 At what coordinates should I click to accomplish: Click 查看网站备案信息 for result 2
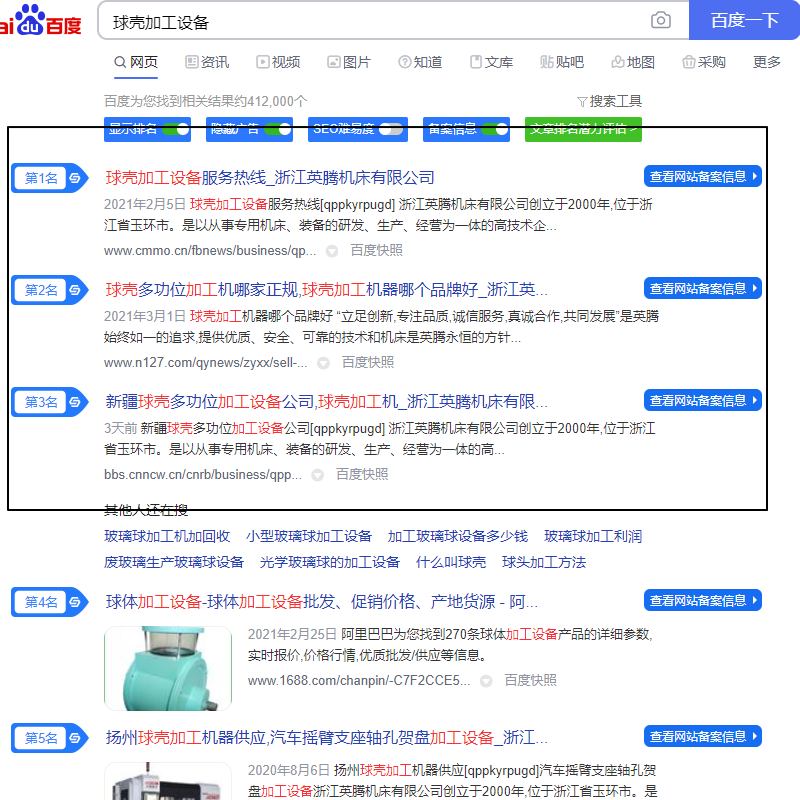(x=703, y=289)
